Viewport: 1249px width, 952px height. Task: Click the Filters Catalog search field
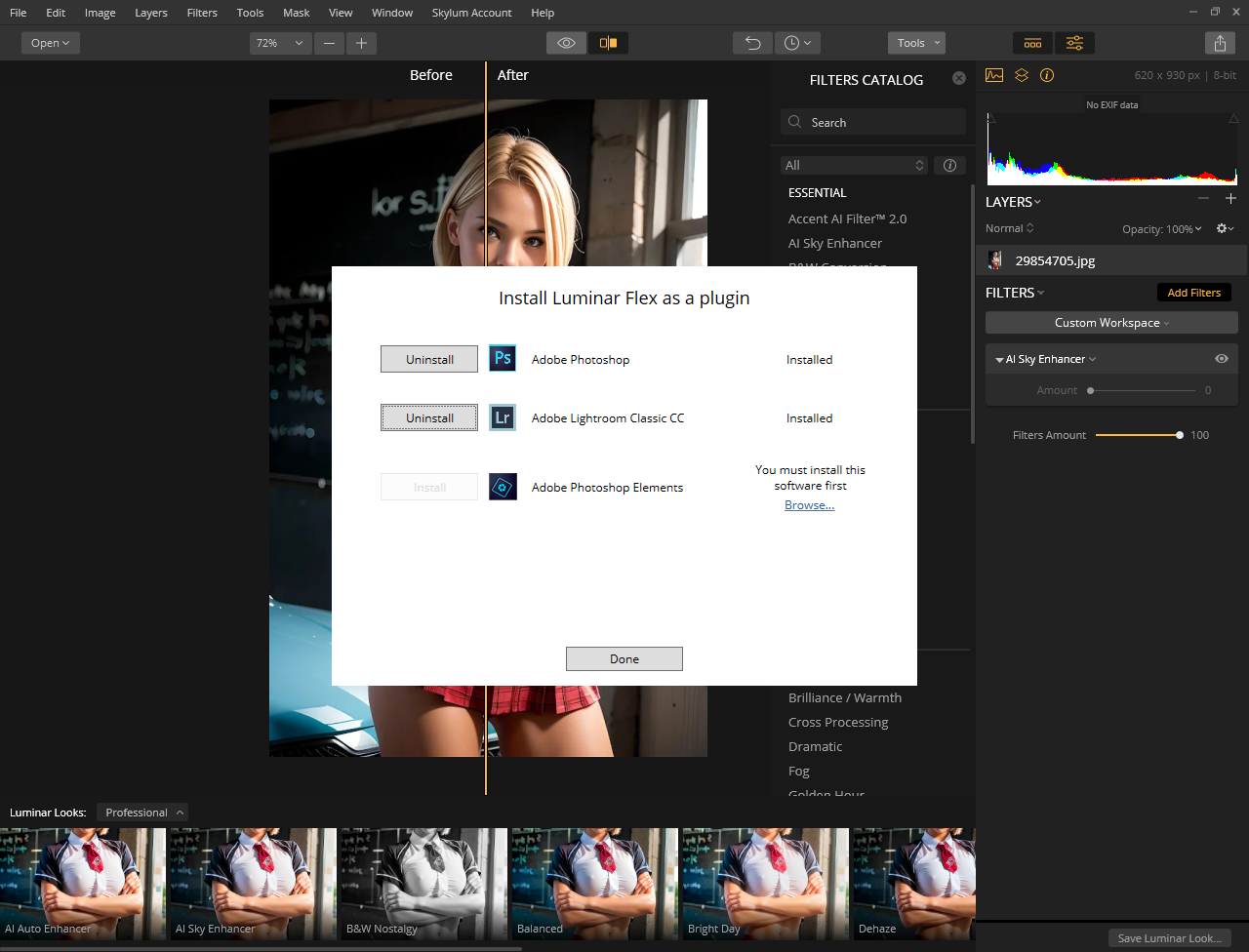click(x=873, y=122)
